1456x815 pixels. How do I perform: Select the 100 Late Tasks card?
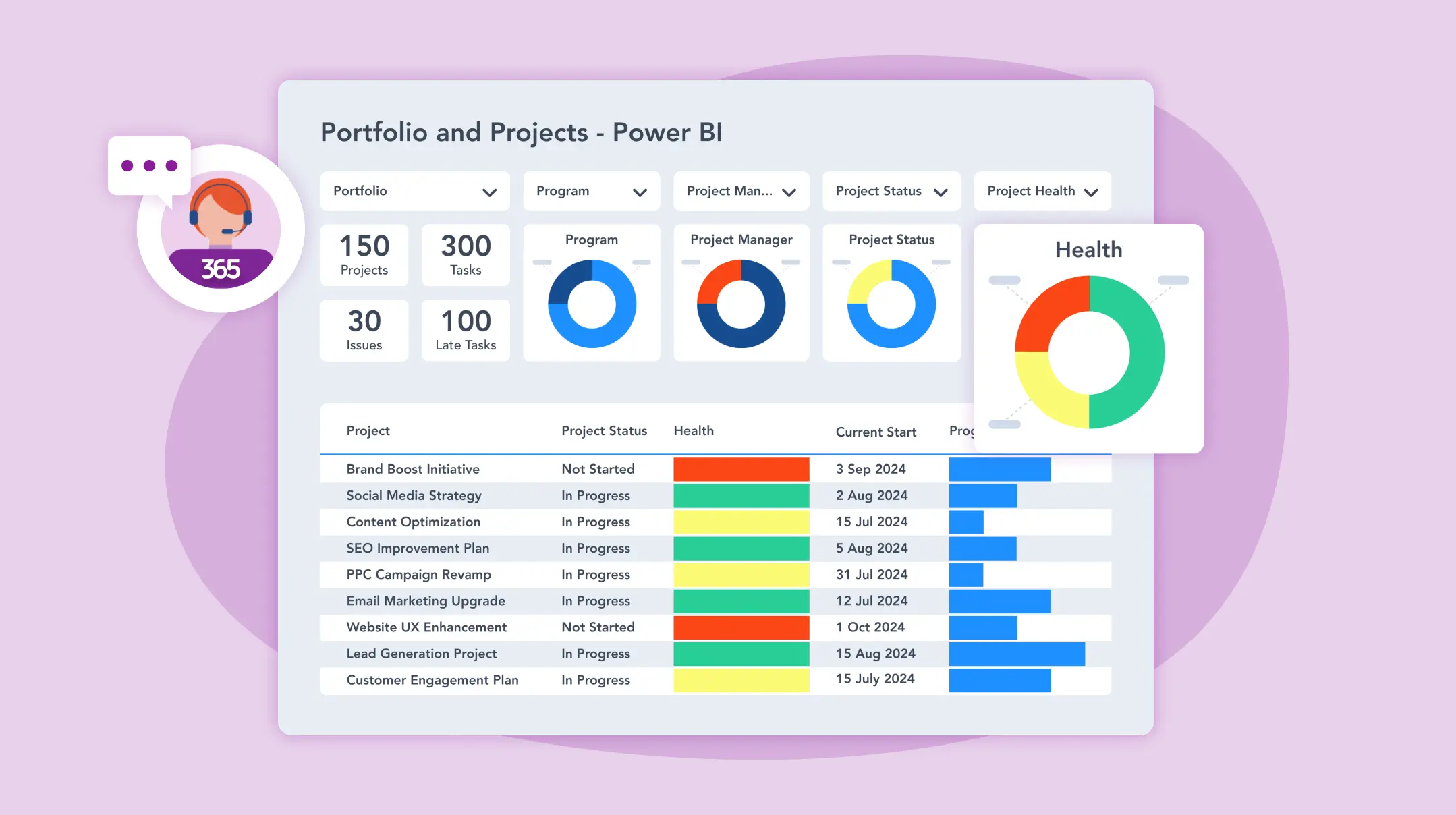pos(466,330)
